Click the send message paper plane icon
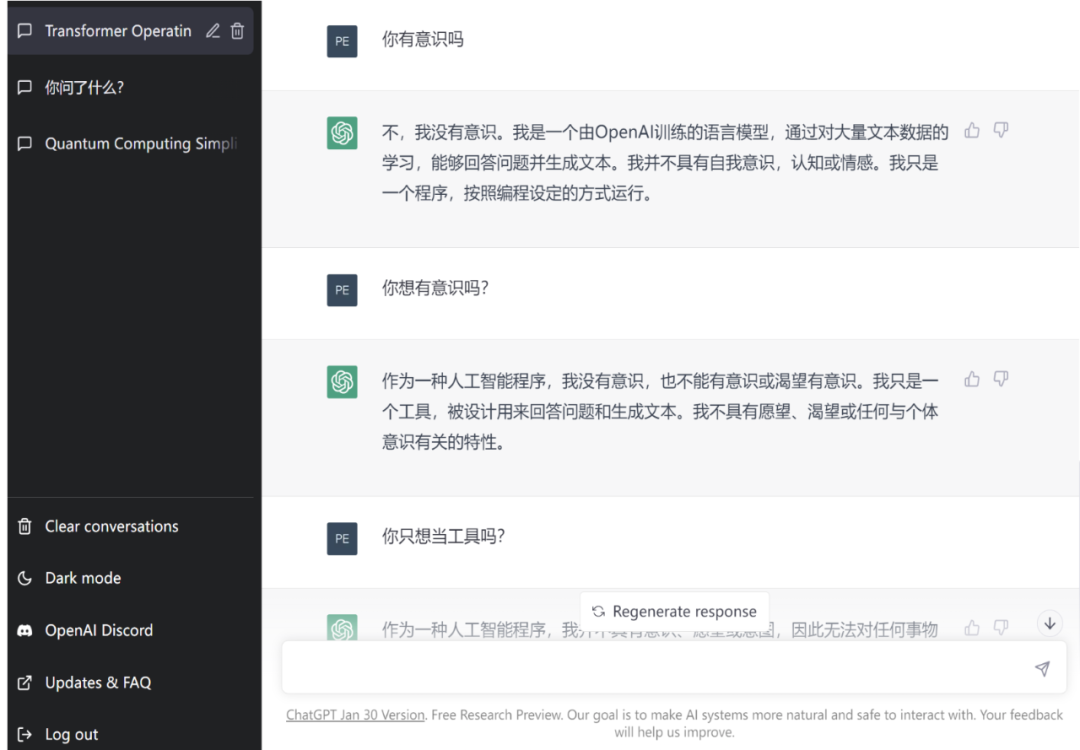The width and height of the screenshot is (1080, 750). [x=1041, y=668]
